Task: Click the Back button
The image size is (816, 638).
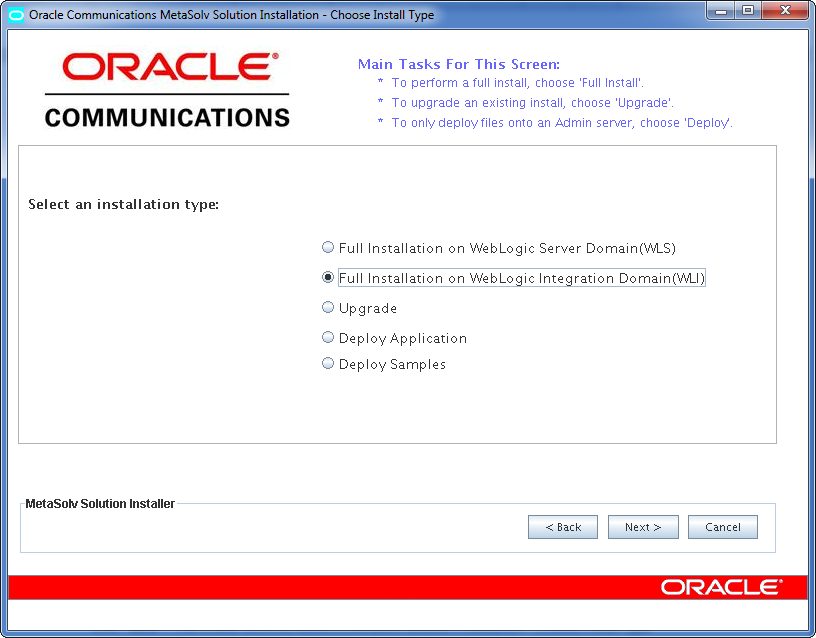Action: click(x=563, y=527)
